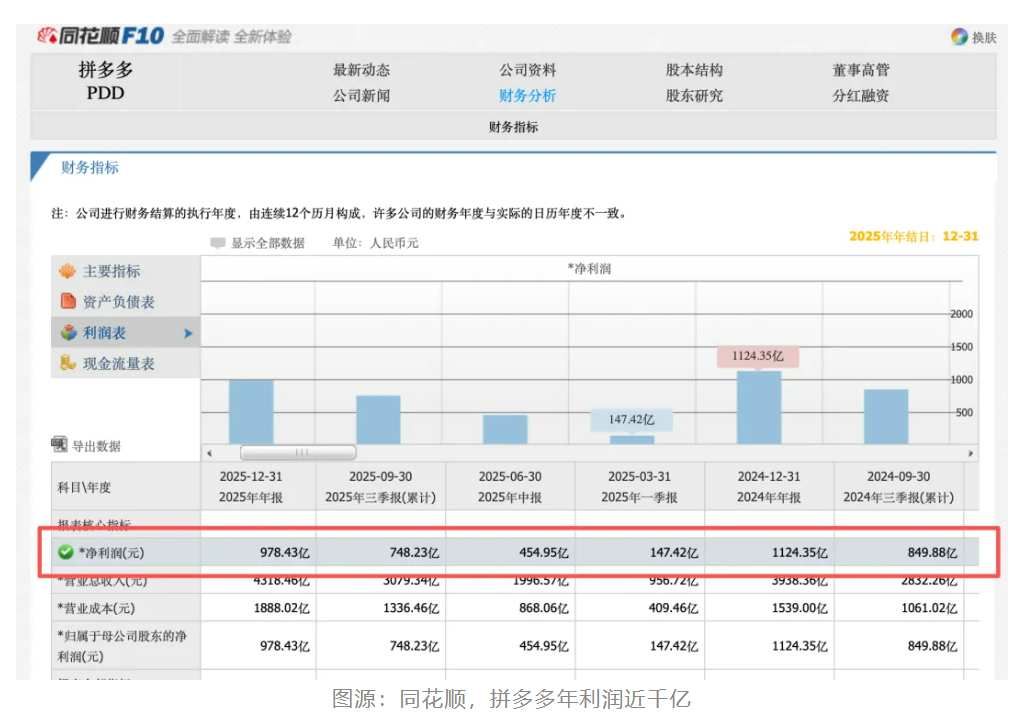
Task: Click the *净利润(元) row label
Action: pos(112,553)
